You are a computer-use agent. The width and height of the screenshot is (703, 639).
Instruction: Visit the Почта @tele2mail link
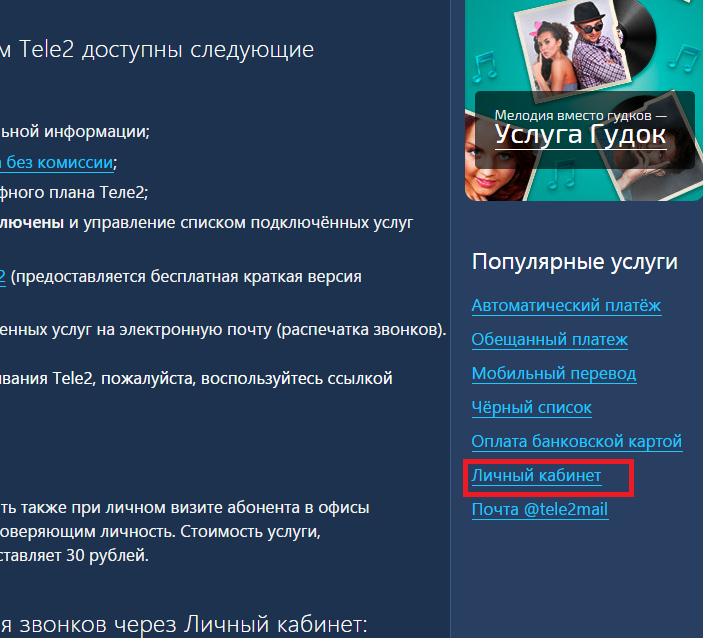[x=539, y=510]
